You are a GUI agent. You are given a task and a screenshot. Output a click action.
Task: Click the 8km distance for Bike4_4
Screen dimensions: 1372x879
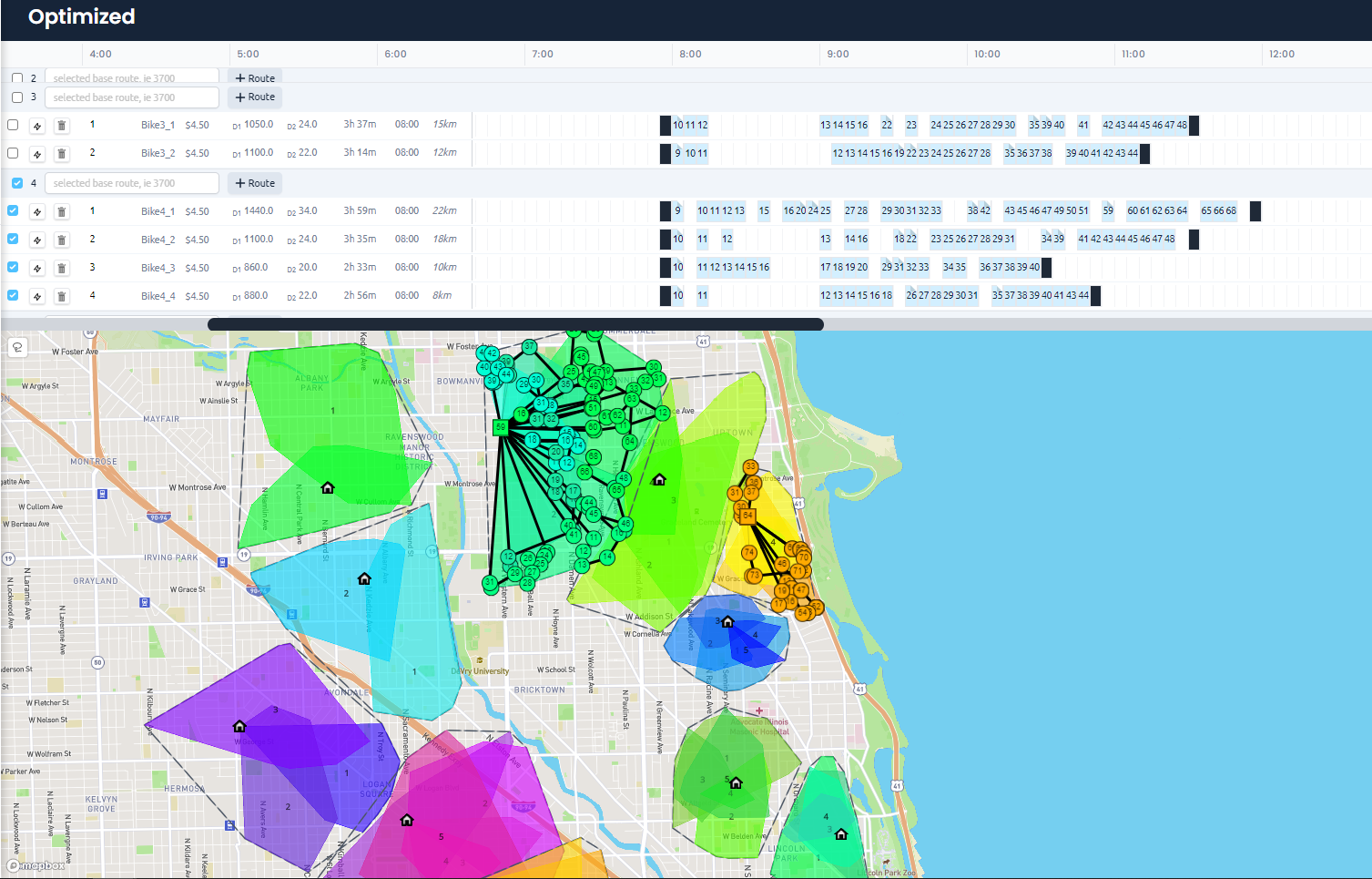[442, 296]
